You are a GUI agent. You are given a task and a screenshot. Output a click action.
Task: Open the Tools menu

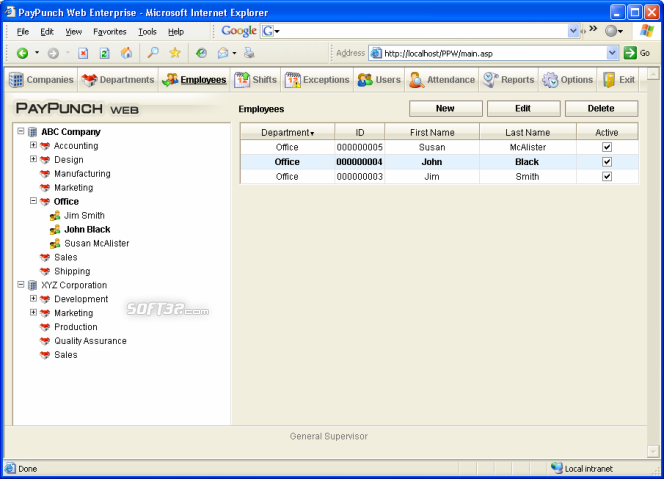[147, 32]
